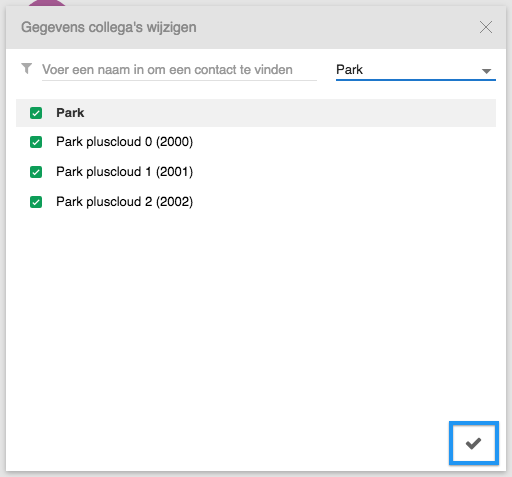Confirm changes with the checkmark button
Viewport: 512px width, 477px height.
coord(473,443)
